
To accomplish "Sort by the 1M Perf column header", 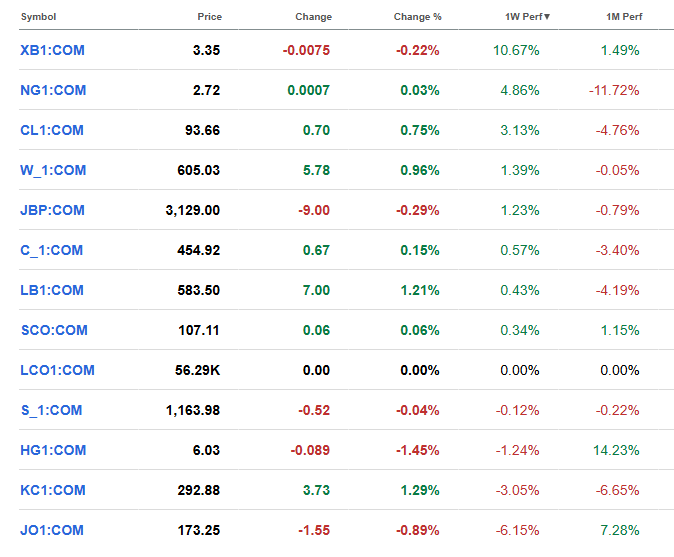I will [x=623, y=17].
